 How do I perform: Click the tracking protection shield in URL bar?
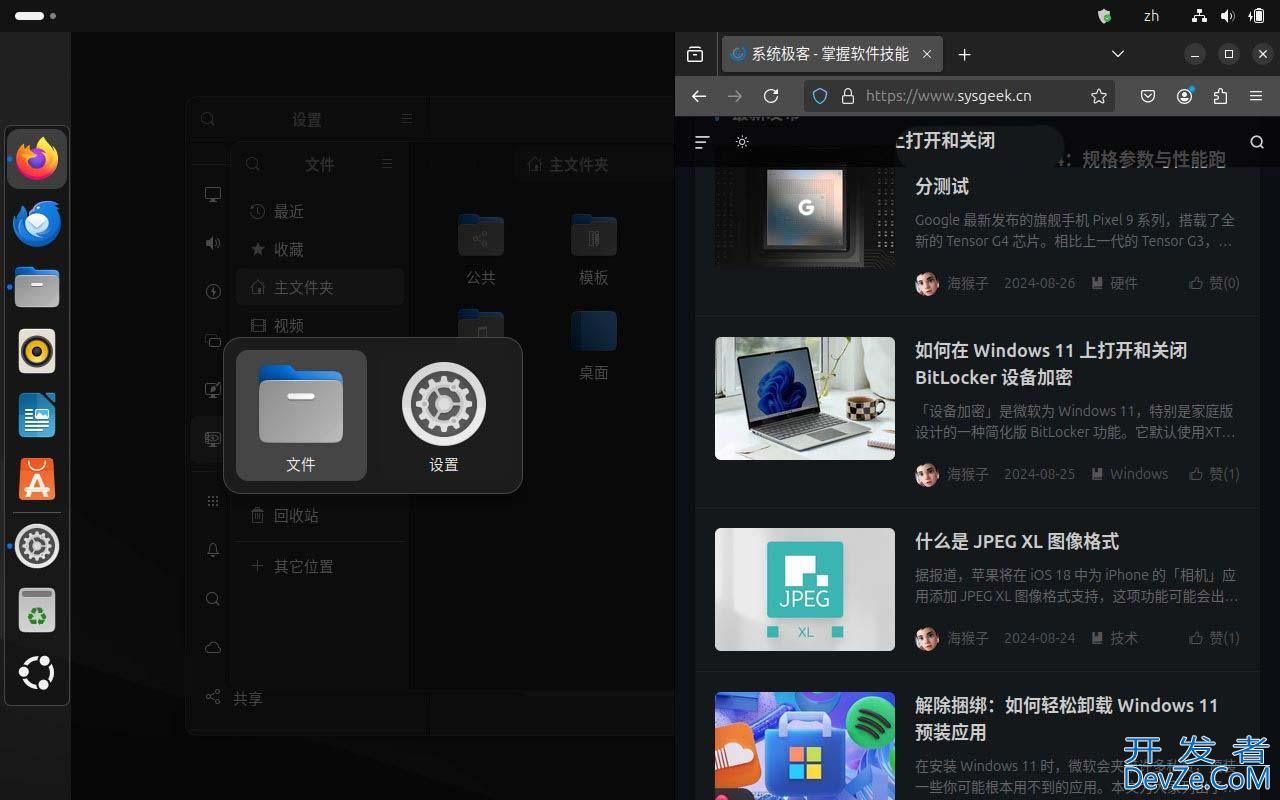[x=820, y=96]
